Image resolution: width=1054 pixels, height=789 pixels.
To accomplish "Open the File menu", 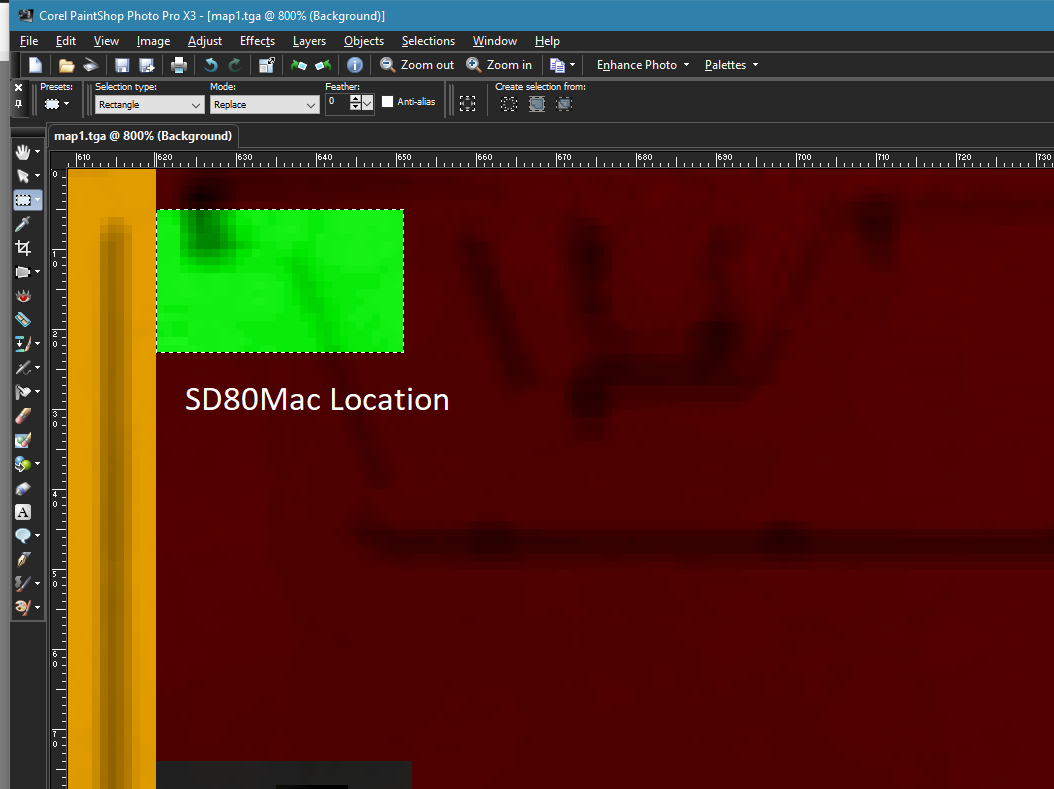I will (x=29, y=41).
